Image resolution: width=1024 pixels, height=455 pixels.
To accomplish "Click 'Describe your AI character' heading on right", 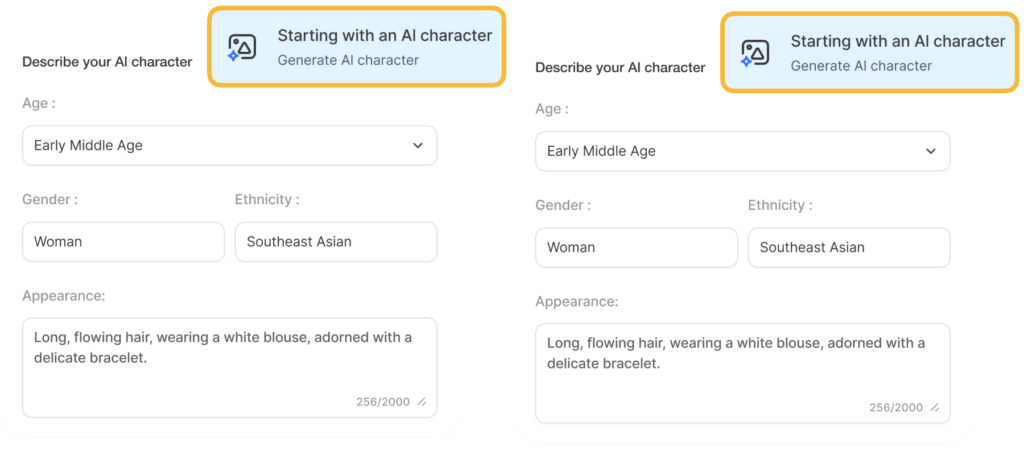I will [620, 68].
